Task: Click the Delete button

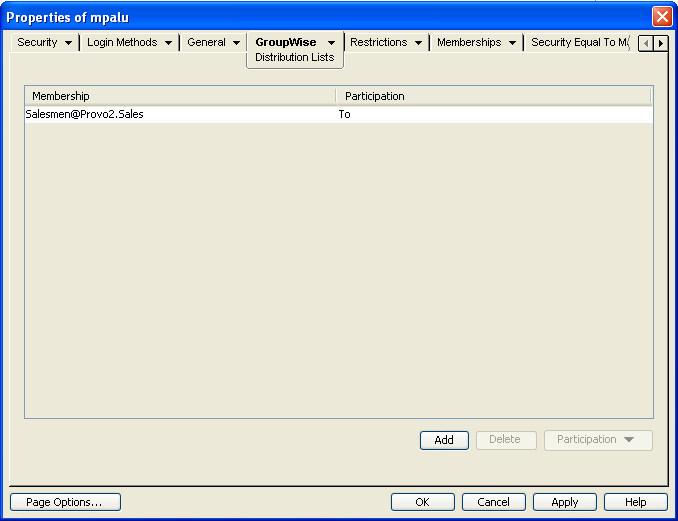Action: (x=506, y=440)
